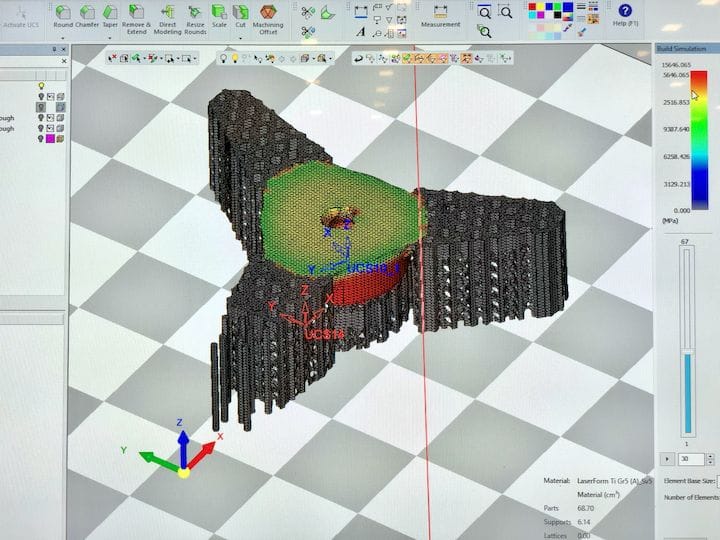Expand the Cut tool dropdown arrow

click(x=241, y=39)
